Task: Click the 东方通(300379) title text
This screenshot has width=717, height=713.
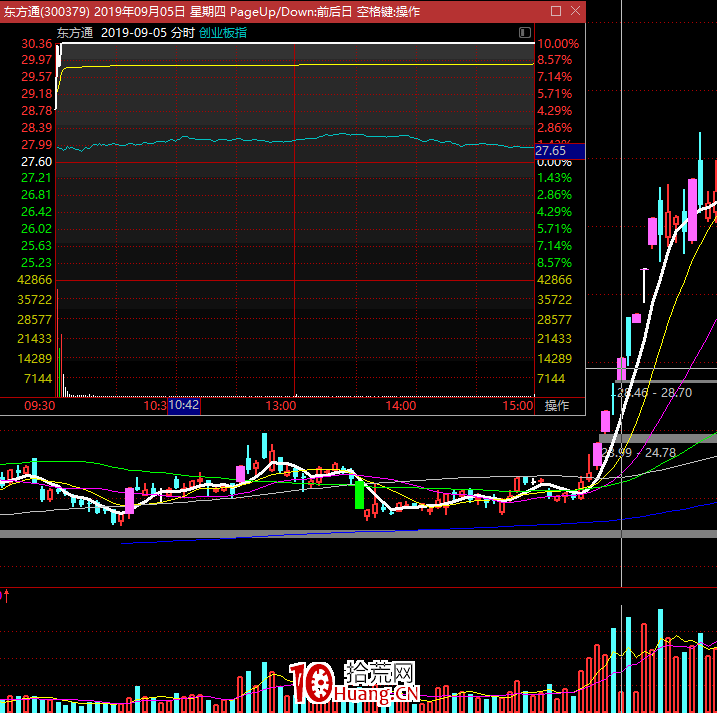Action: [x=46, y=11]
